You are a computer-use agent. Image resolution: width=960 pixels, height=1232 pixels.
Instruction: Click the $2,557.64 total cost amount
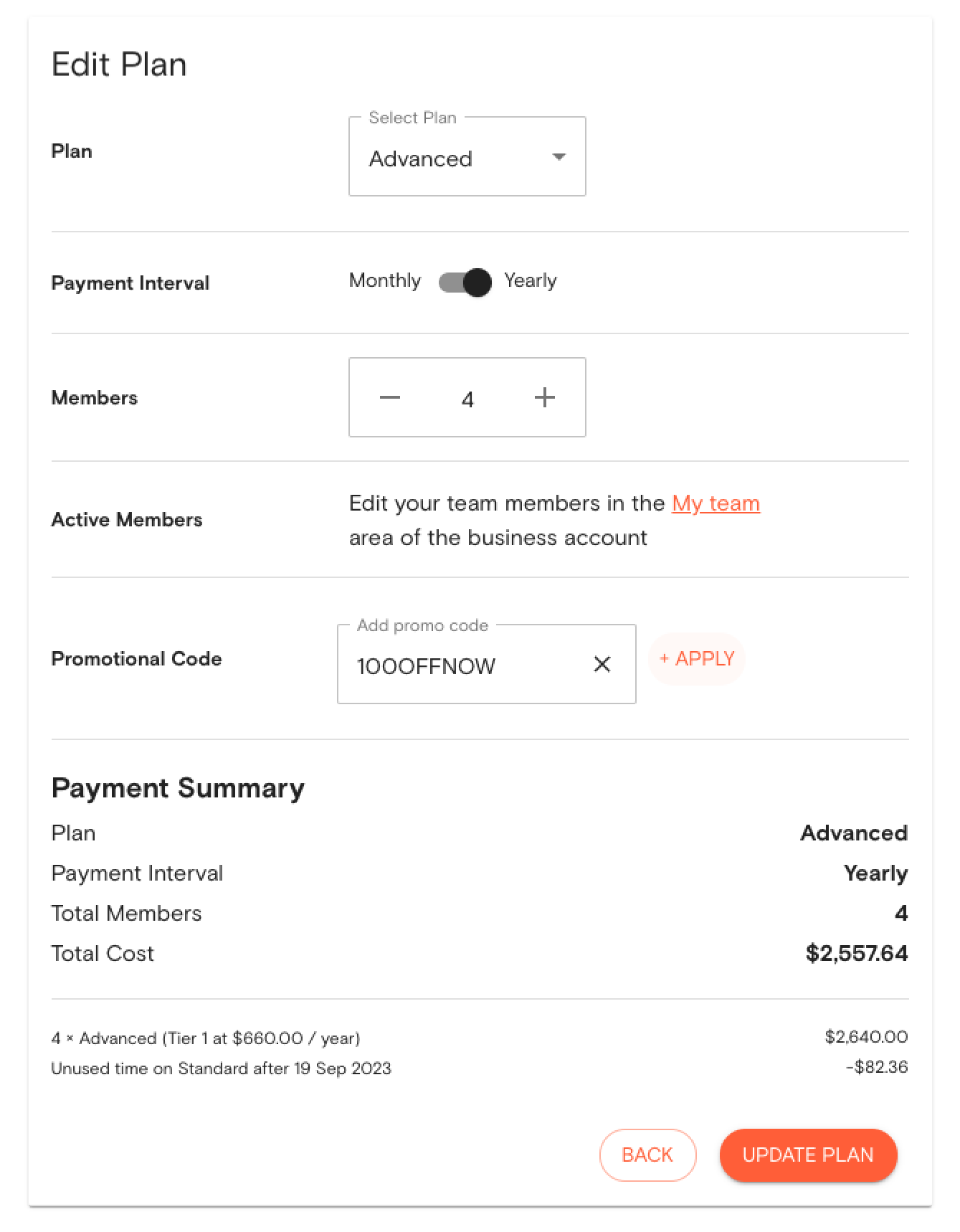click(x=856, y=953)
